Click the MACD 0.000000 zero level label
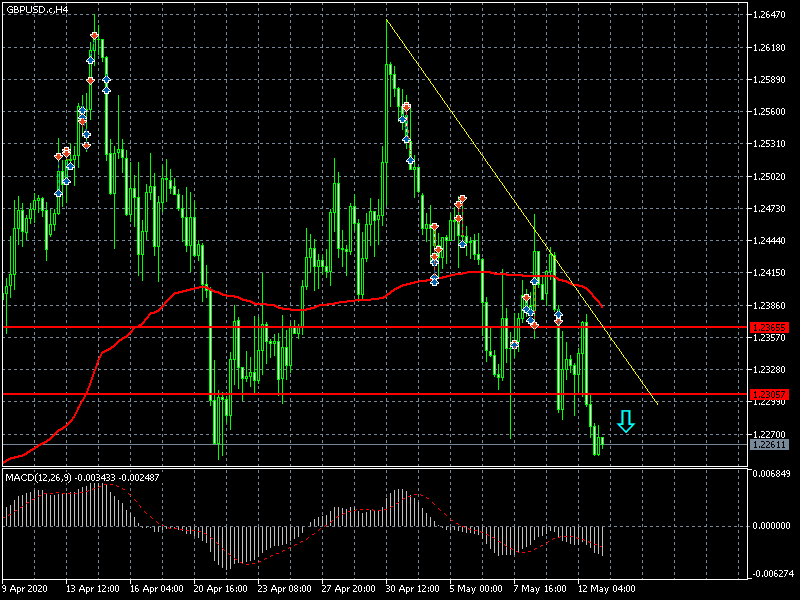Viewport: 800px width, 600px height. pyautogui.click(x=772, y=526)
